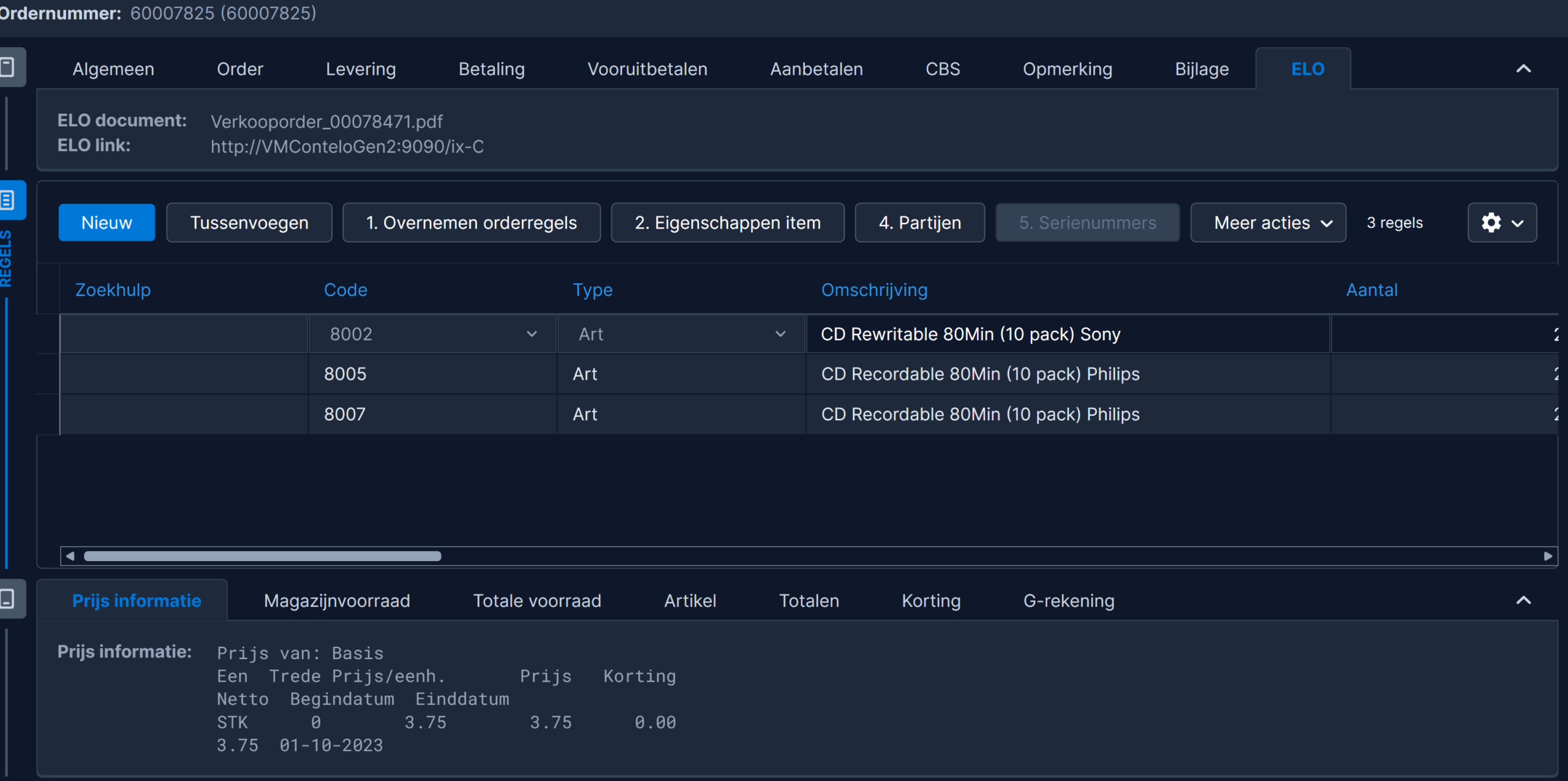Viewport: 1568px width, 781px height.
Task: Open the Totale voorraad tab
Action: [537, 601]
